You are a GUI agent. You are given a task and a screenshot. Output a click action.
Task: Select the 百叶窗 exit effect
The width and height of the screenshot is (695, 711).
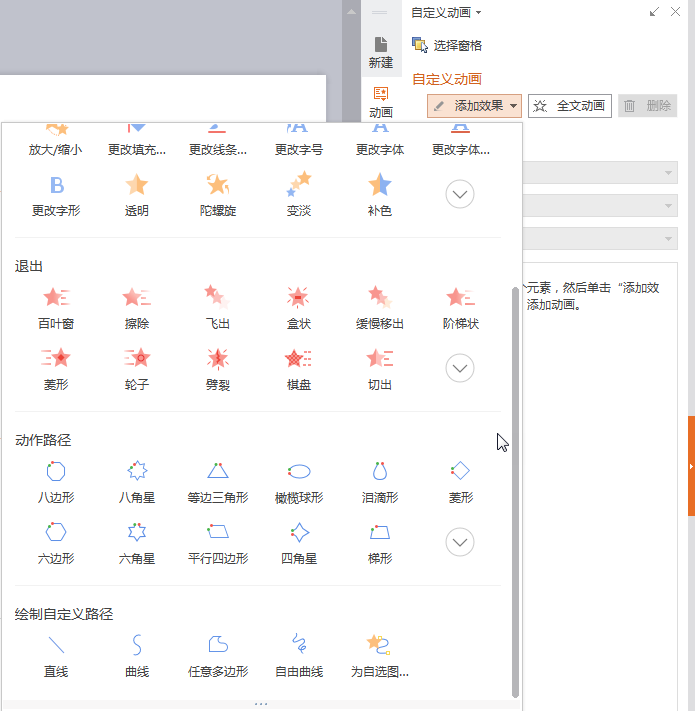click(56, 307)
